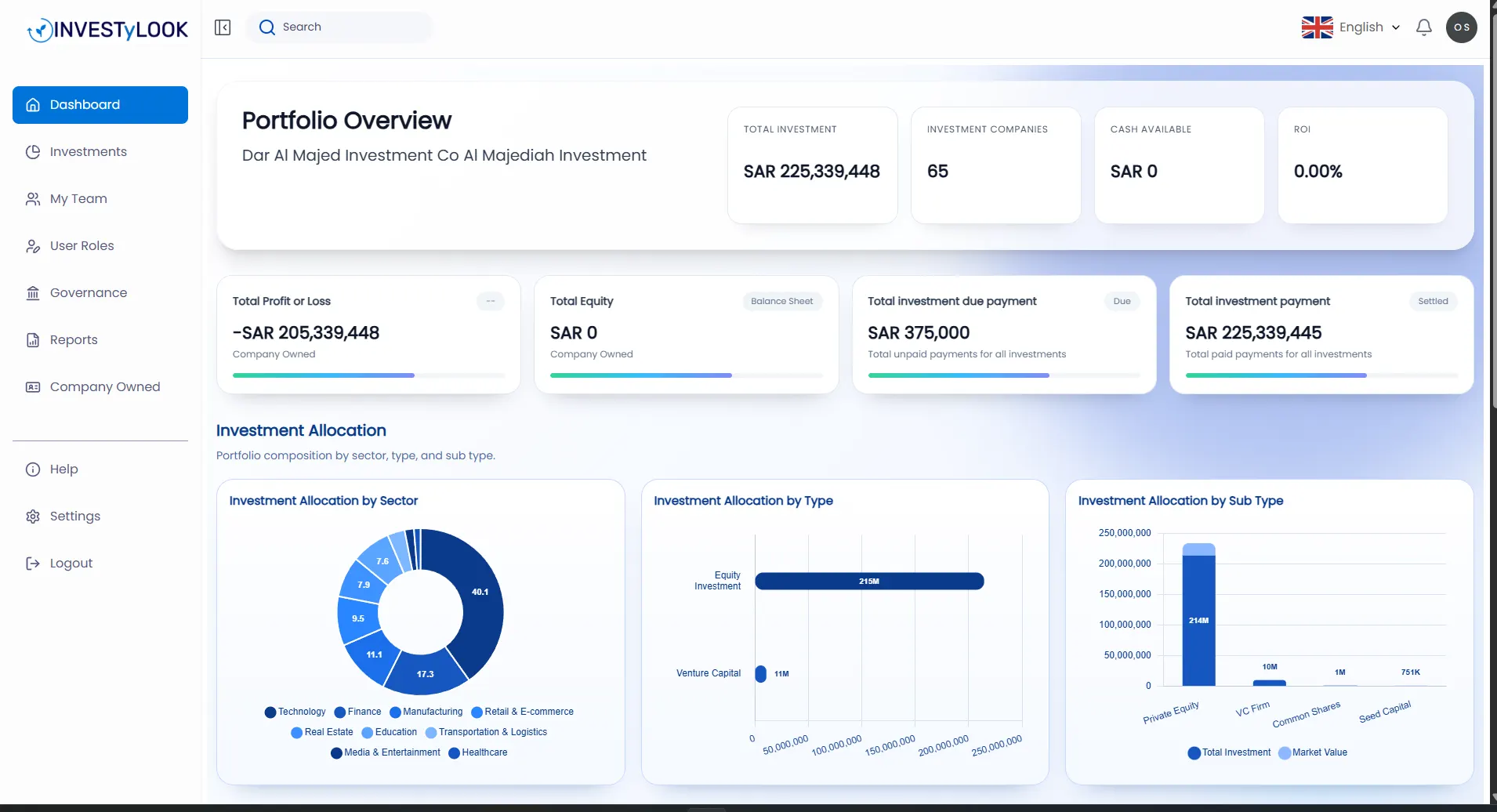
Task: Click the search magnifier icon
Action: 267,27
